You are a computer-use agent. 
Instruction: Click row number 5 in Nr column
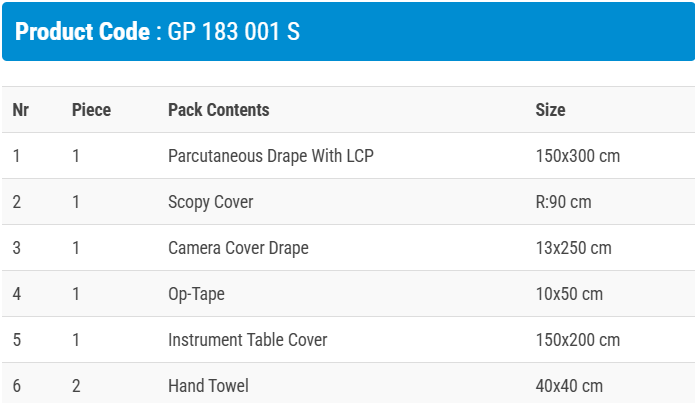click(17, 340)
